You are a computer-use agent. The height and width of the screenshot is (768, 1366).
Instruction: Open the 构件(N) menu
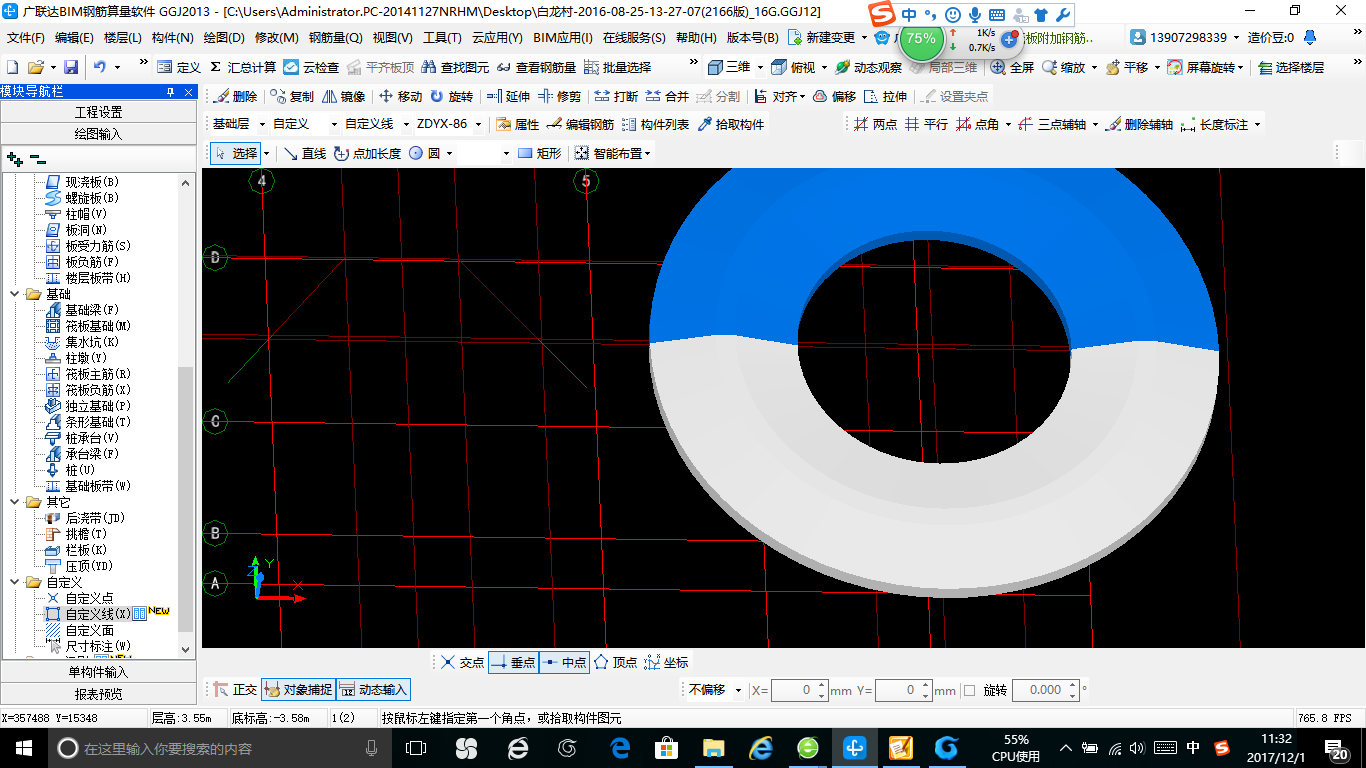coord(172,38)
